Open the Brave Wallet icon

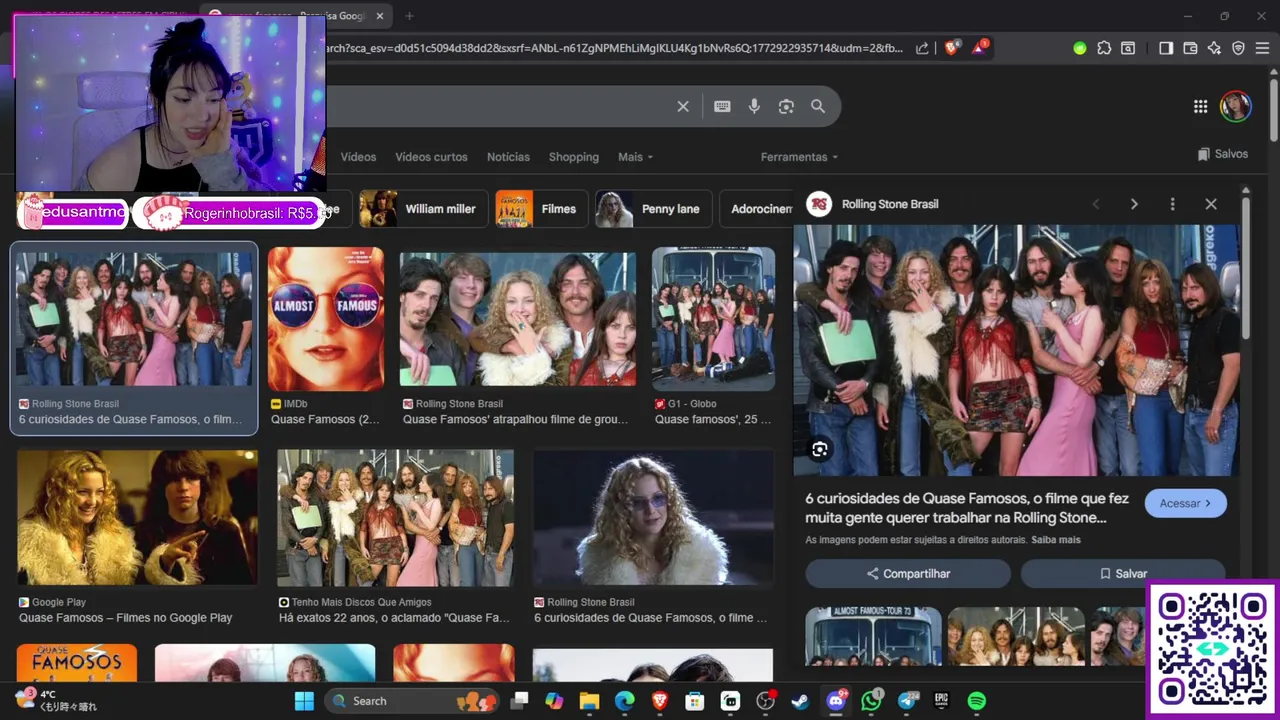point(1190,48)
